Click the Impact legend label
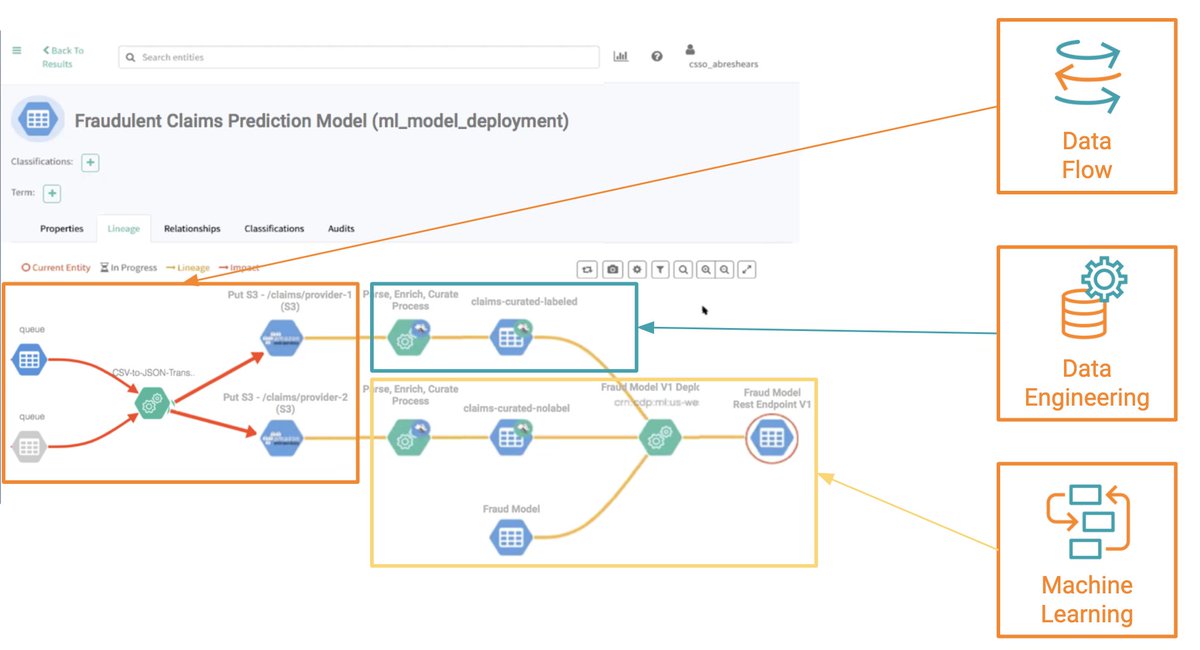This screenshot has width=1200, height=650. coord(238,268)
